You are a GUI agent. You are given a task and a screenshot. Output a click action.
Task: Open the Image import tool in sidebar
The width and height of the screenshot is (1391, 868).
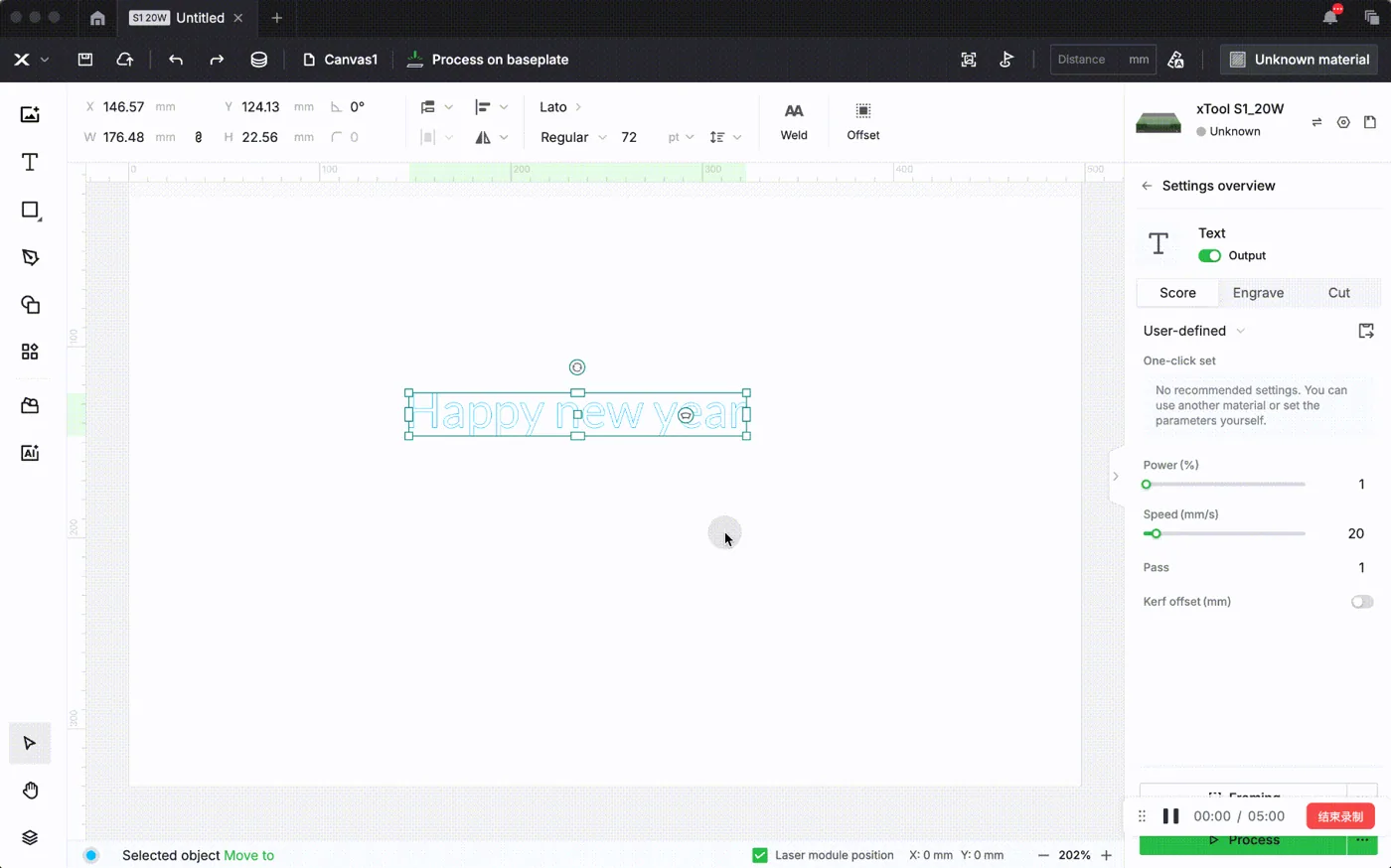[x=30, y=114]
